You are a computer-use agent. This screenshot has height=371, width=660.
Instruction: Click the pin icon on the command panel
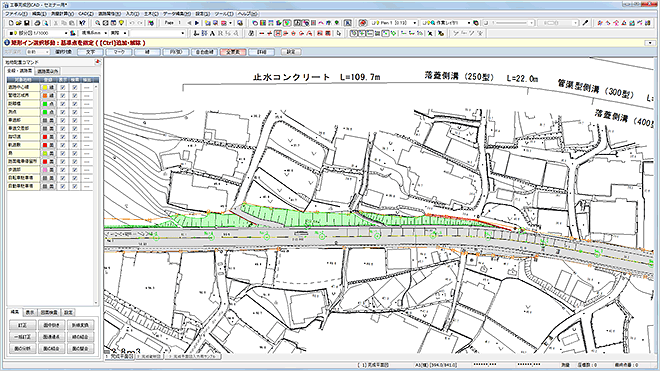pyautogui.click(x=98, y=62)
